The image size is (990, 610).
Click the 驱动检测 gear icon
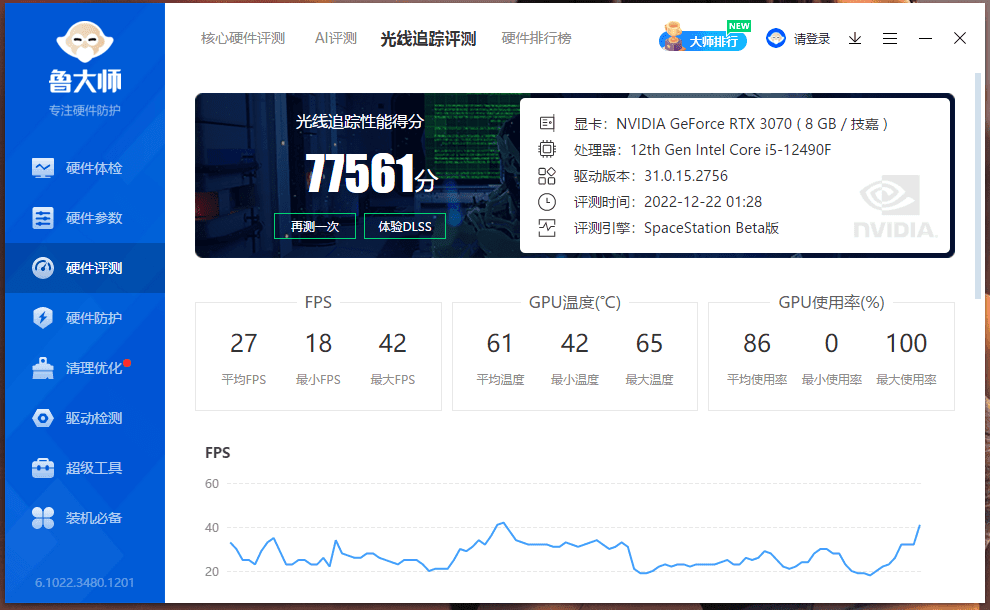tap(43, 418)
